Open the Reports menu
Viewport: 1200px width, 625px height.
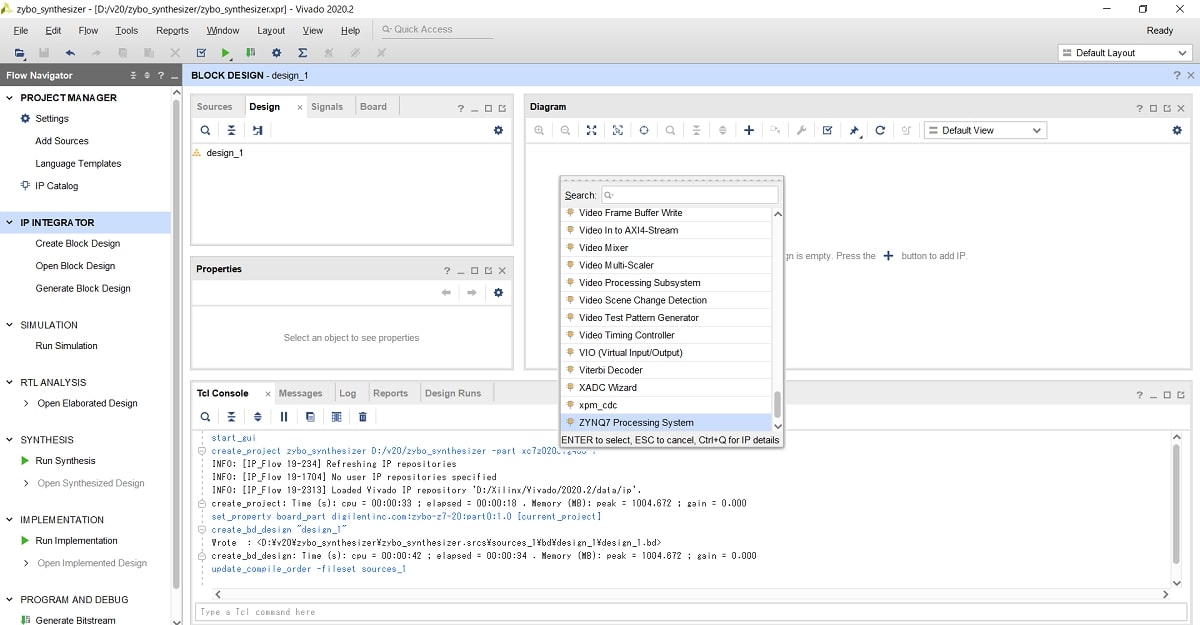coord(172,31)
